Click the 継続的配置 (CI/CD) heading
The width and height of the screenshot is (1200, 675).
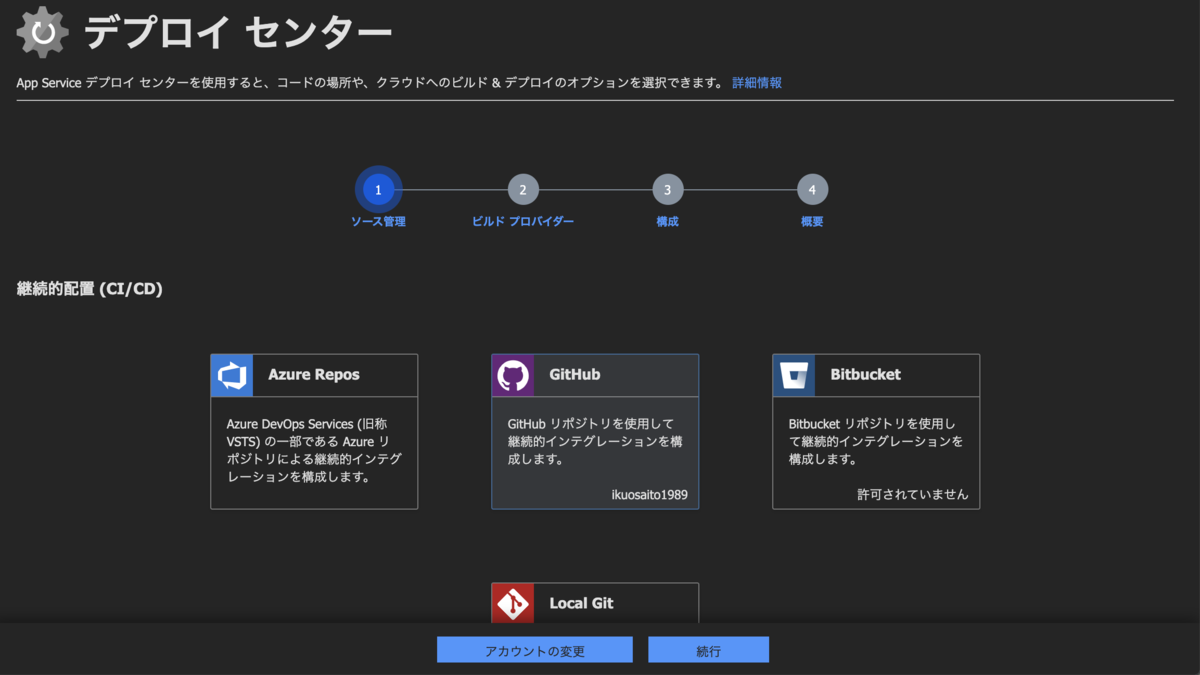coord(90,289)
